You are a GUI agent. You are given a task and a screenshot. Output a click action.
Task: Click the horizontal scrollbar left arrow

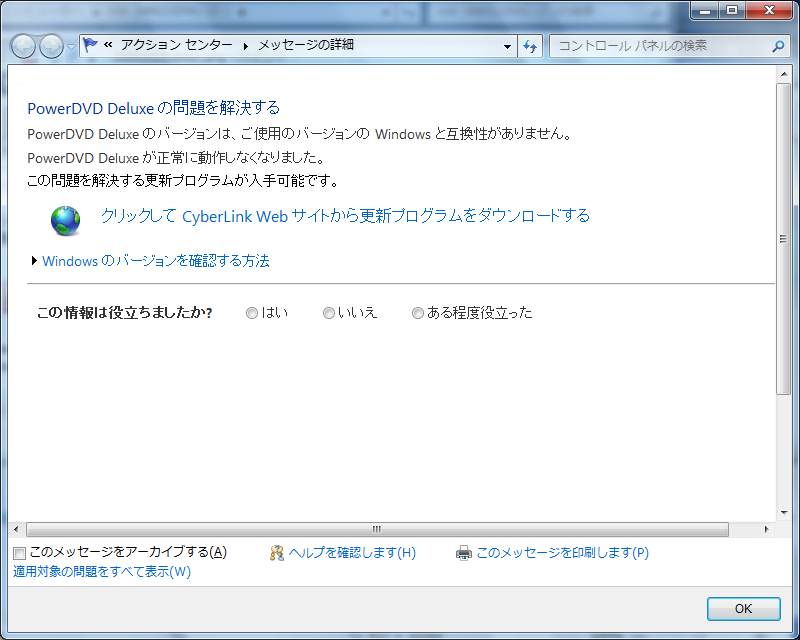[16, 529]
